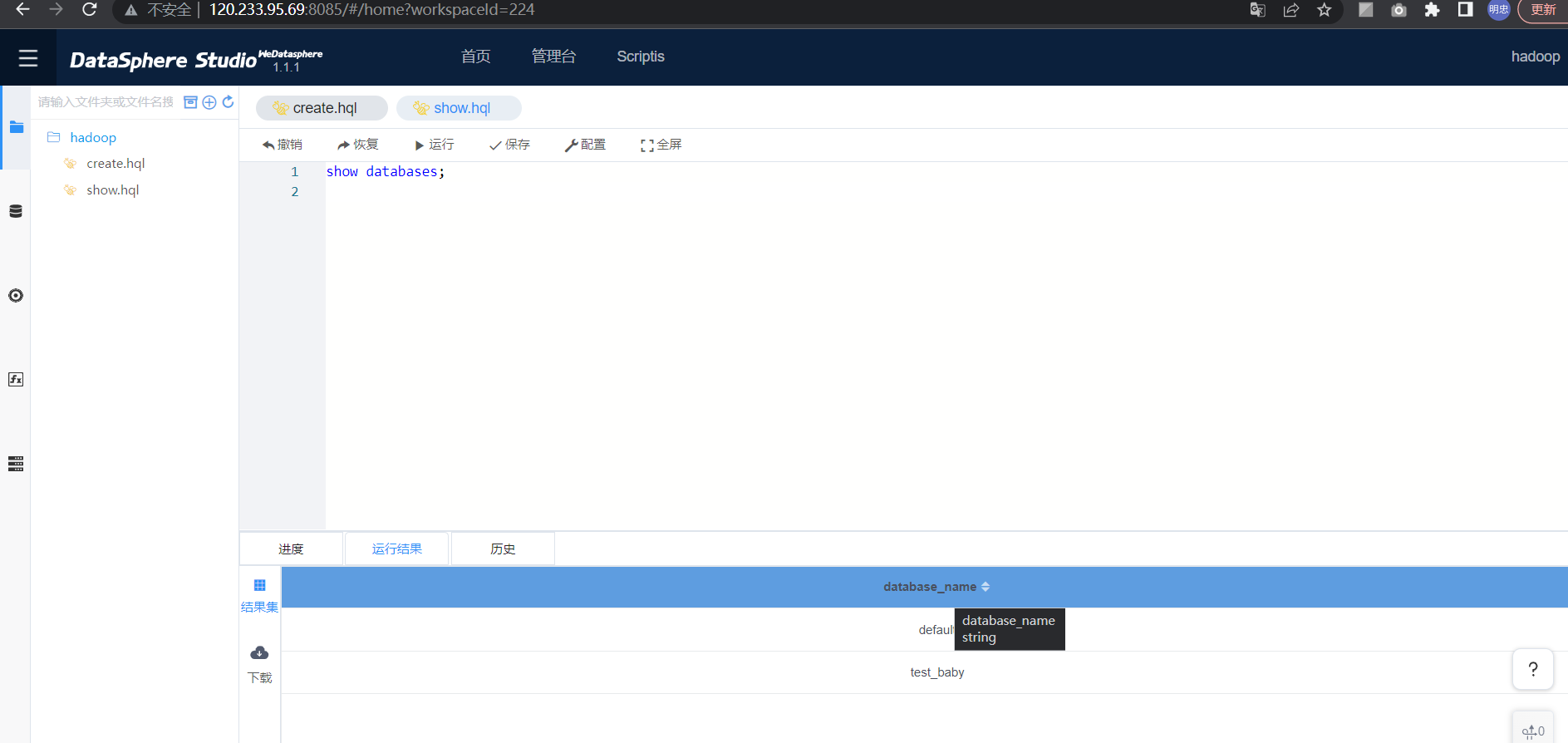Open the database sidebar icon
The height and width of the screenshot is (743, 1568).
pos(16,211)
